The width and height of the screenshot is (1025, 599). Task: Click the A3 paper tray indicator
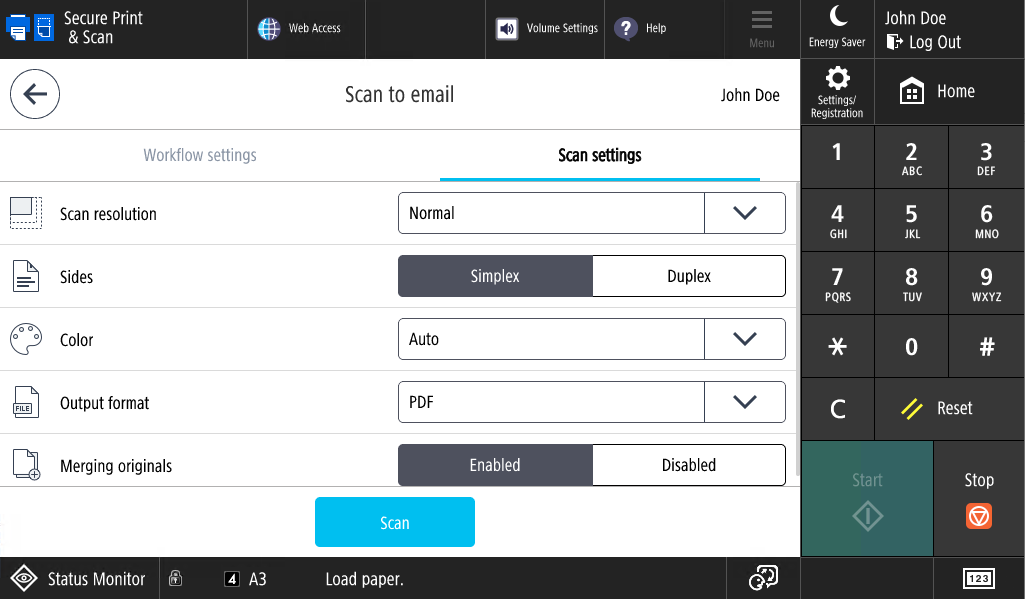click(x=245, y=579)
